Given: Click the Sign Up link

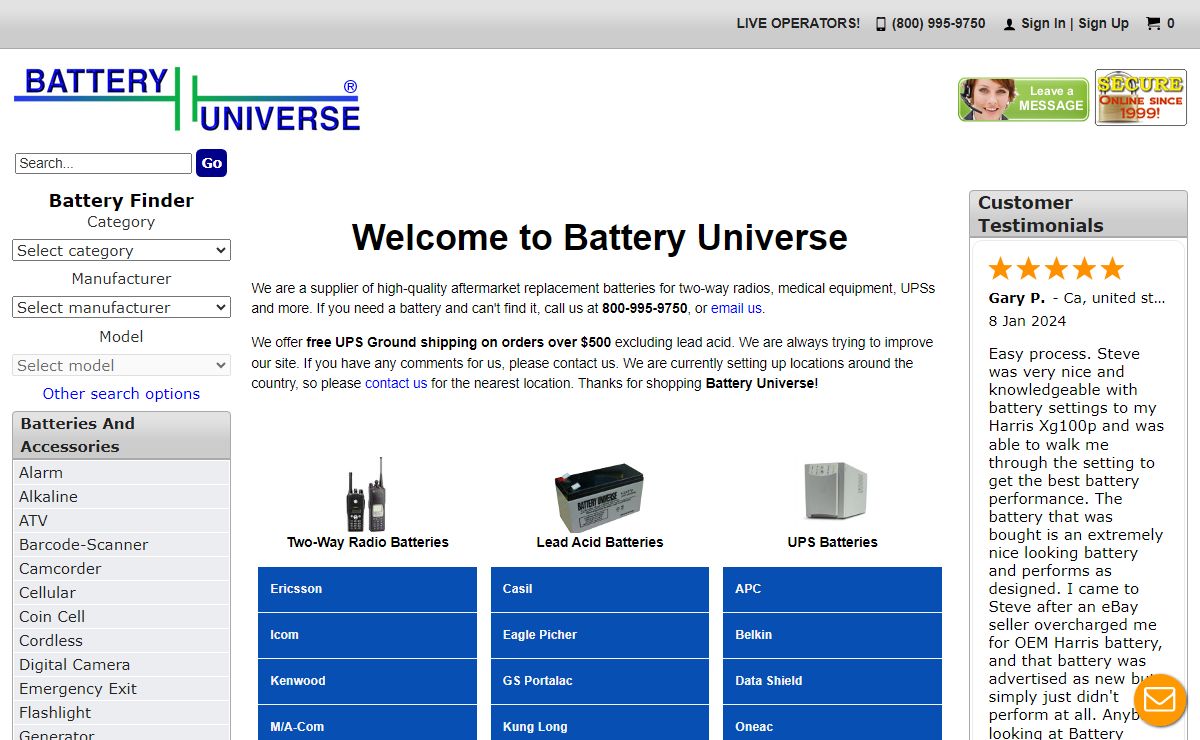Looking at the screenshot, I should (1103, 23).
